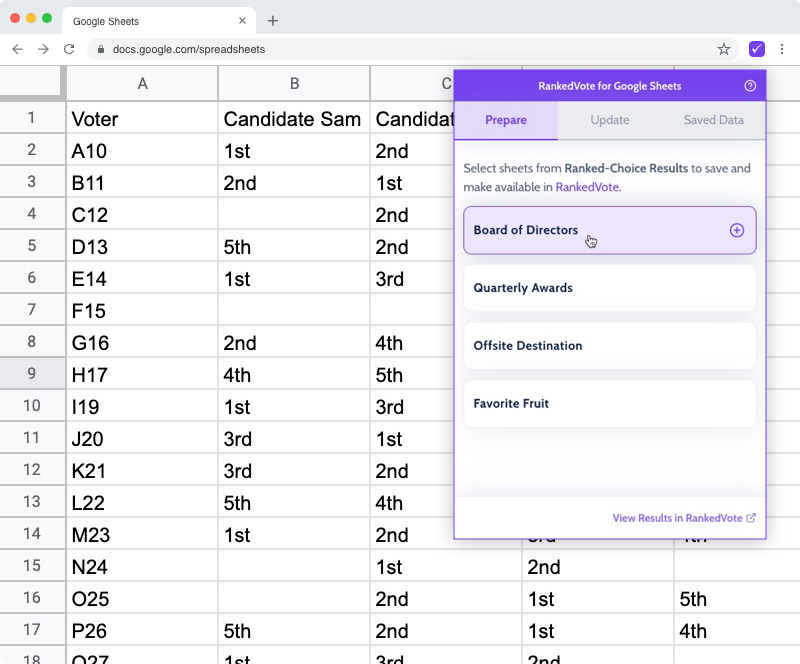The width and height of the screenshot is (800, 664).
Task: Bookmark the page via the star icon
Action: point(723,49)
